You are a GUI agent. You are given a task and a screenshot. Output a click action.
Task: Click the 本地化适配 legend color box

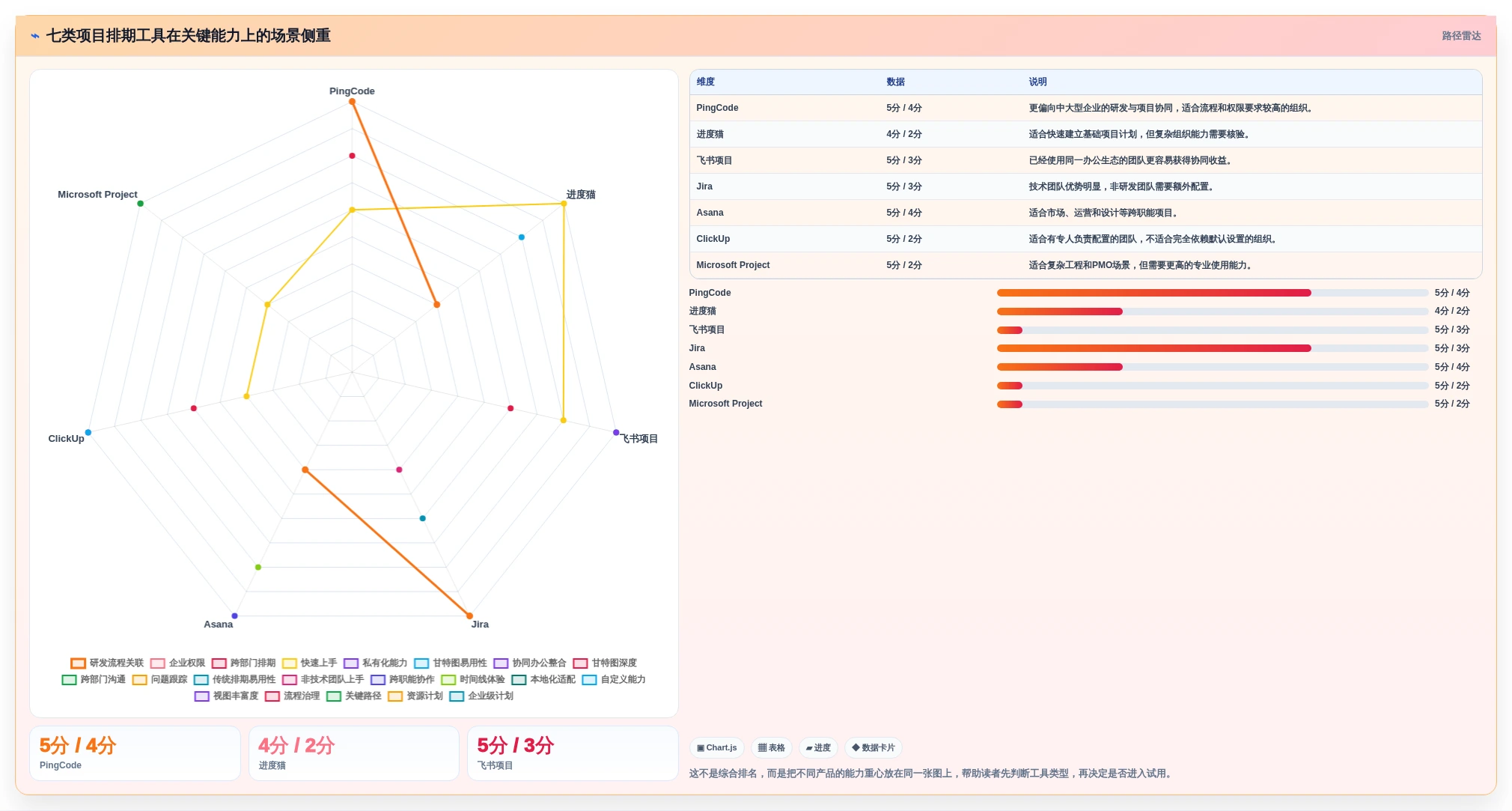pos(519,680)
